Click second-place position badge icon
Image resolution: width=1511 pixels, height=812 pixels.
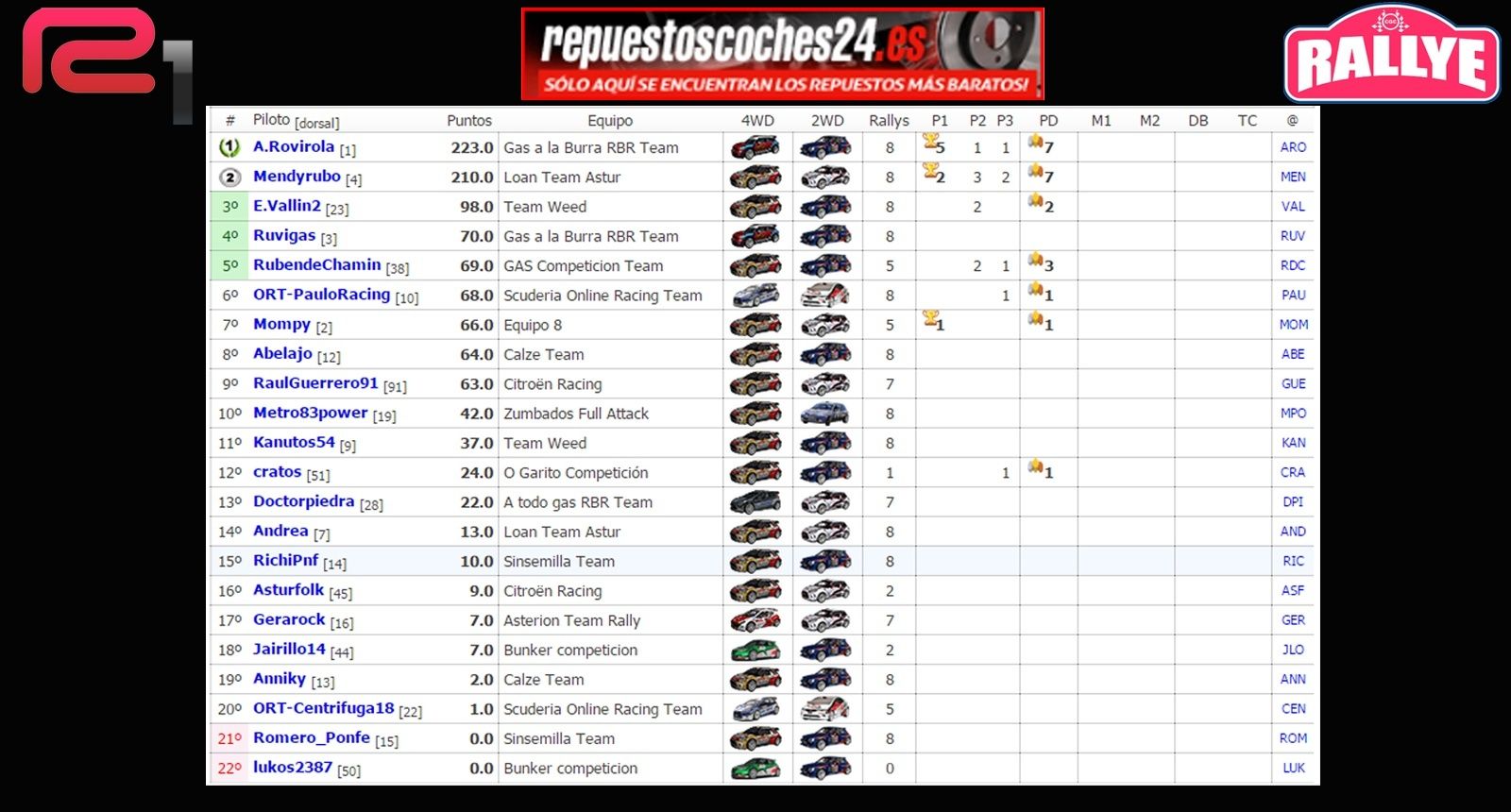coord(229,177)
